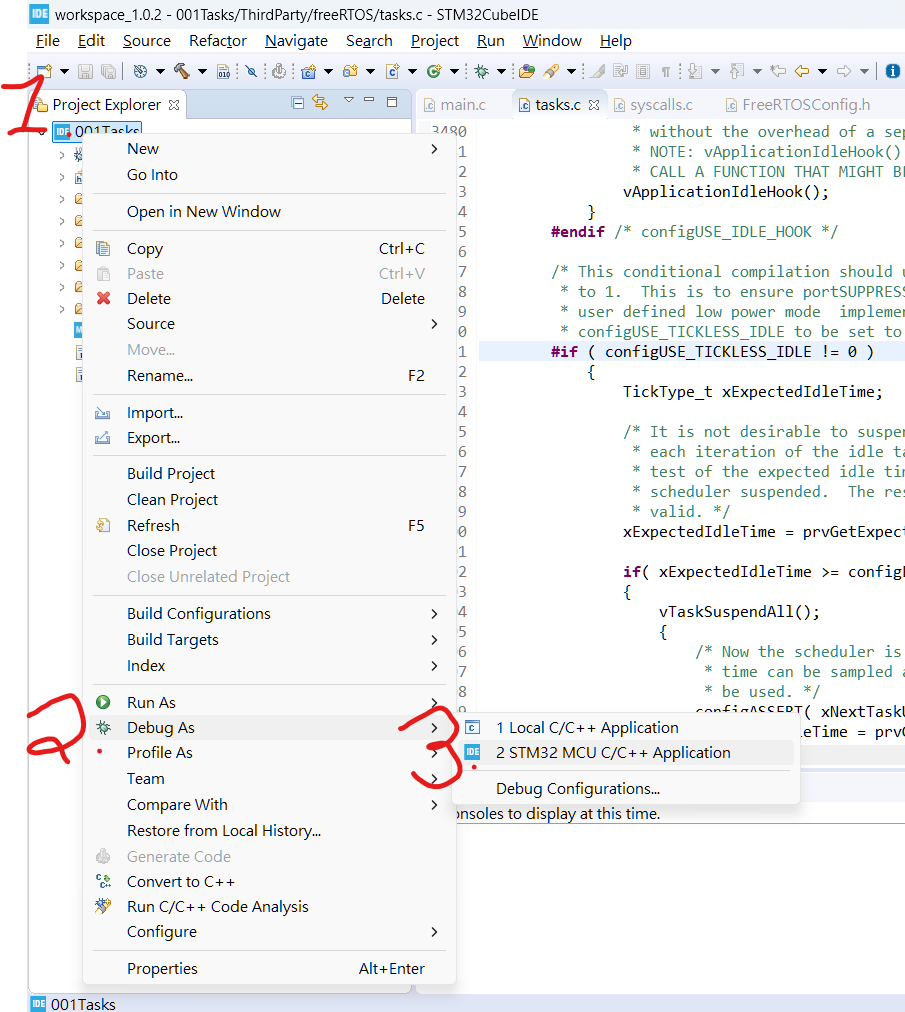Open the build hammer dropdown arrow
905x1012 pixels.
point(202,71)
